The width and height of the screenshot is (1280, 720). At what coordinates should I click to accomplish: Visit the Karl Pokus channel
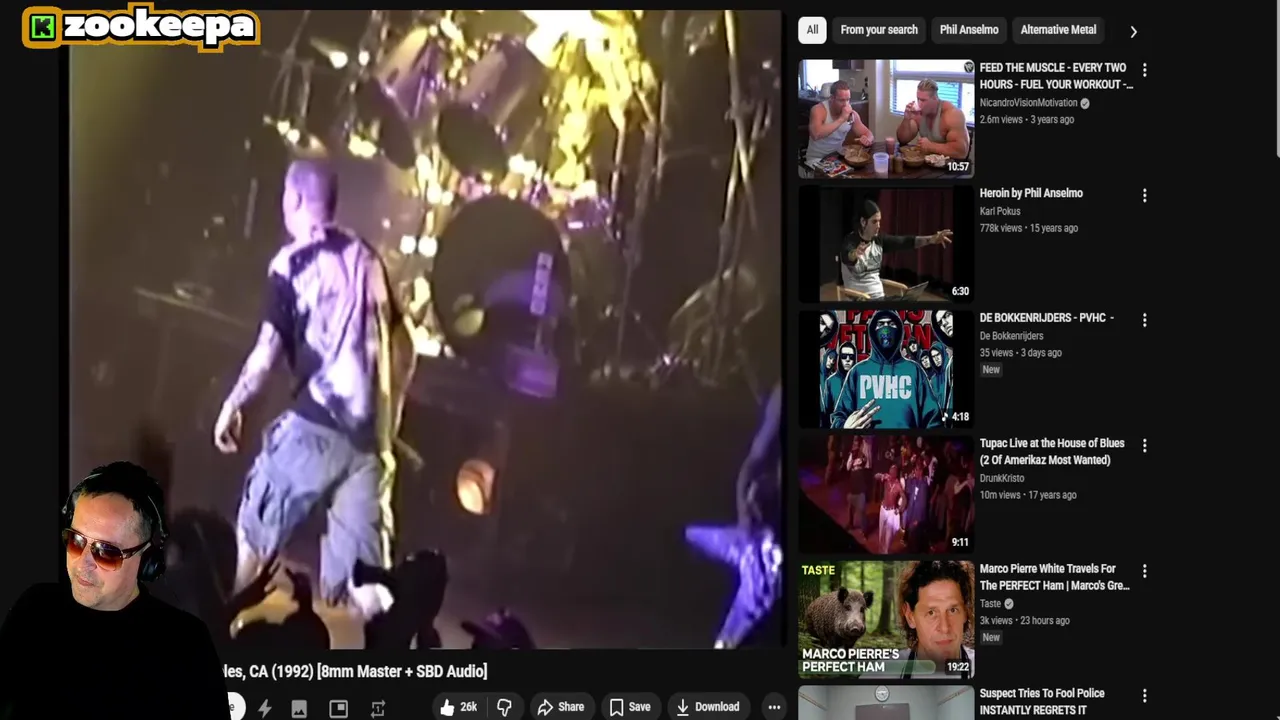click(1000, 211)
